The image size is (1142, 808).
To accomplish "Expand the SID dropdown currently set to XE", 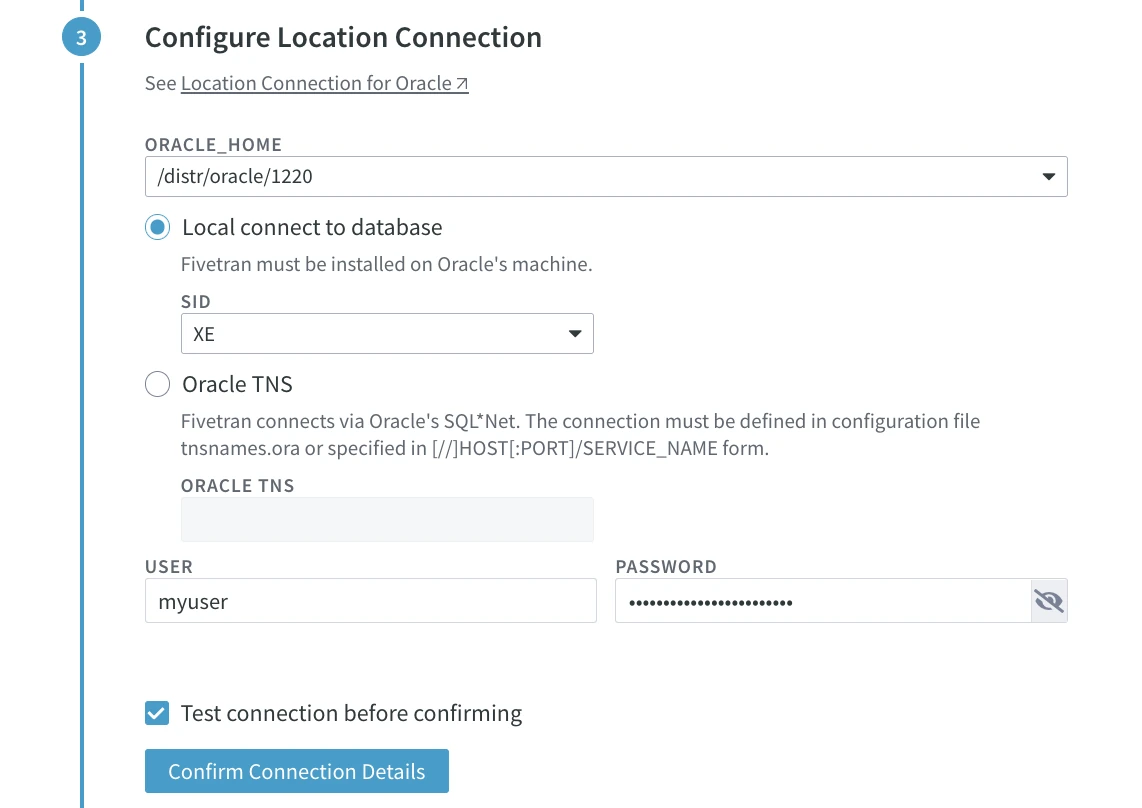I will coord(387,333).
